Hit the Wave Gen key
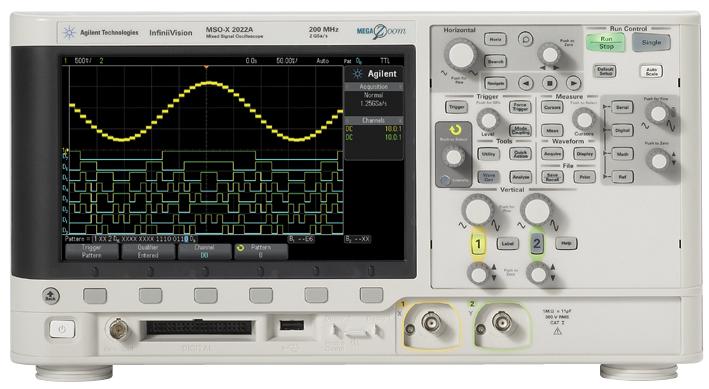Screen dimensions: 709x389 click(x=489, y=177)
